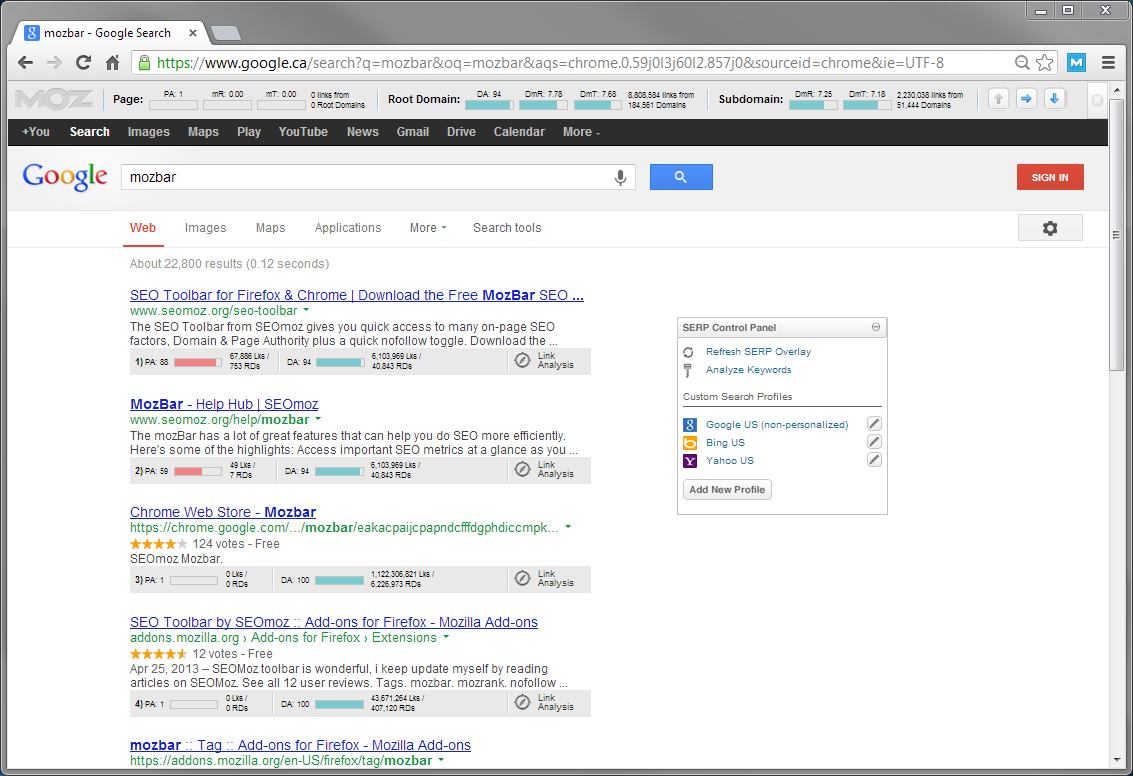1133x776 pixels.
Task: Expand dropdown arrow beside addons.mozilla.org Extensions
Action: [x=446, y=638]
